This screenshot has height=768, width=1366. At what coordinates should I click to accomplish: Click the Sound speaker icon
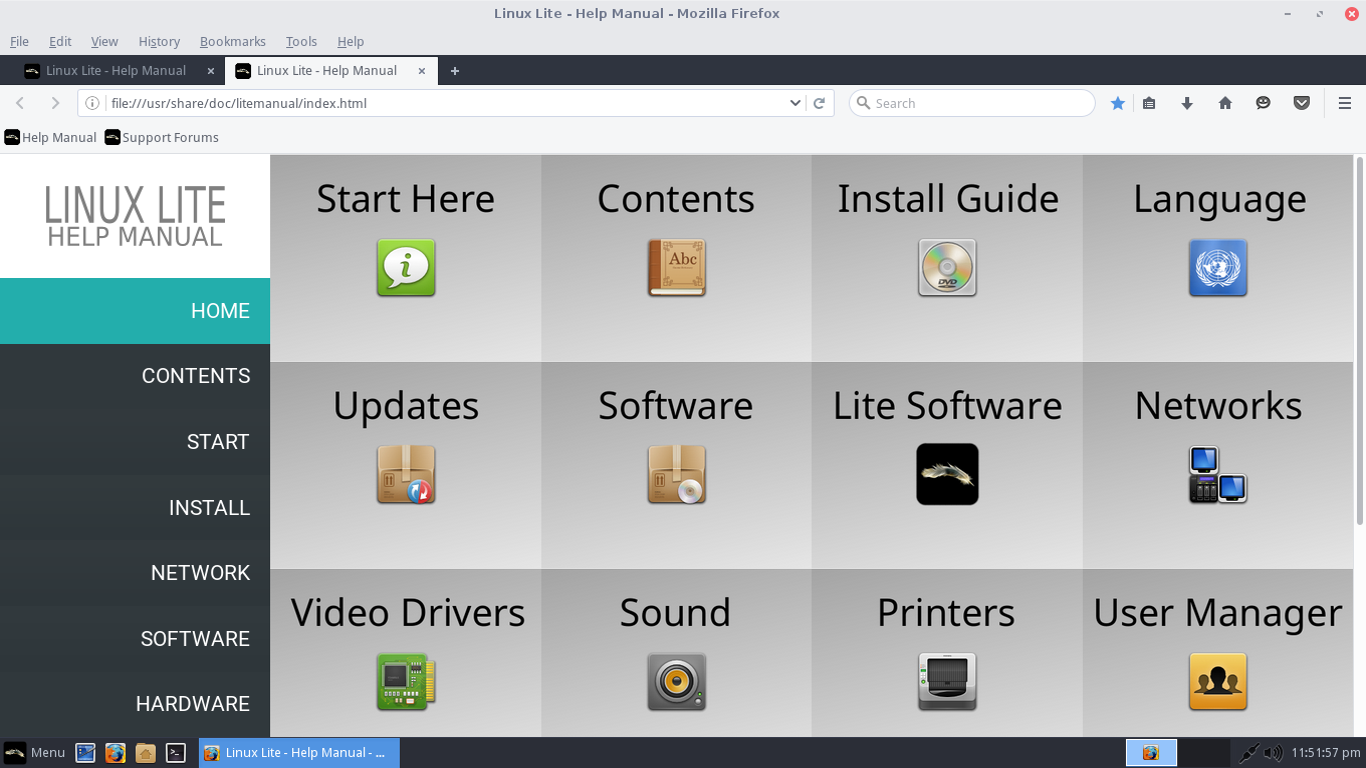(x=677, y=682)
